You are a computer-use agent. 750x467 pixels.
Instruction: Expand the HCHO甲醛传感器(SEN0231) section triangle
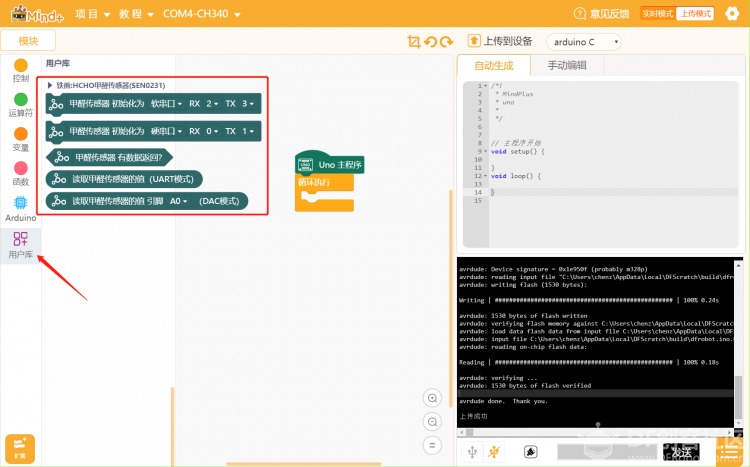[x=50, y=85]
